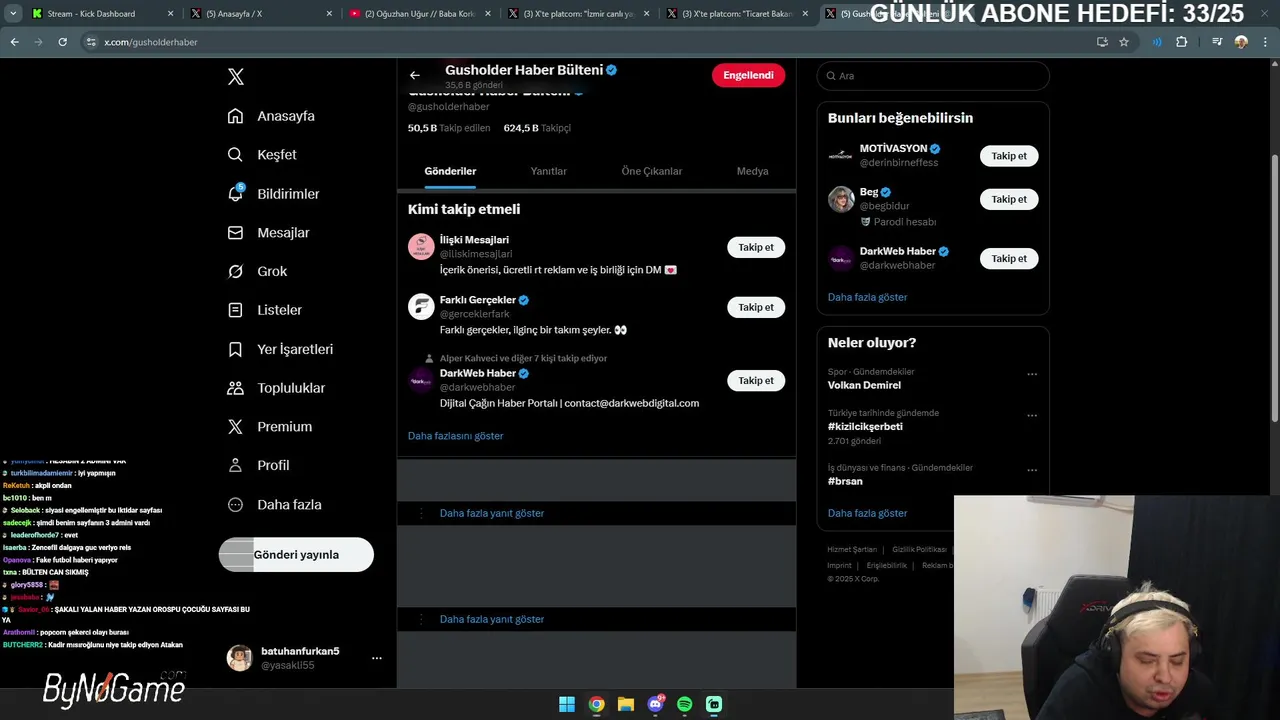1280x720 pixels.
Task: Follow İlişki Mesajları with Takip et
Action: coord(756,247)
